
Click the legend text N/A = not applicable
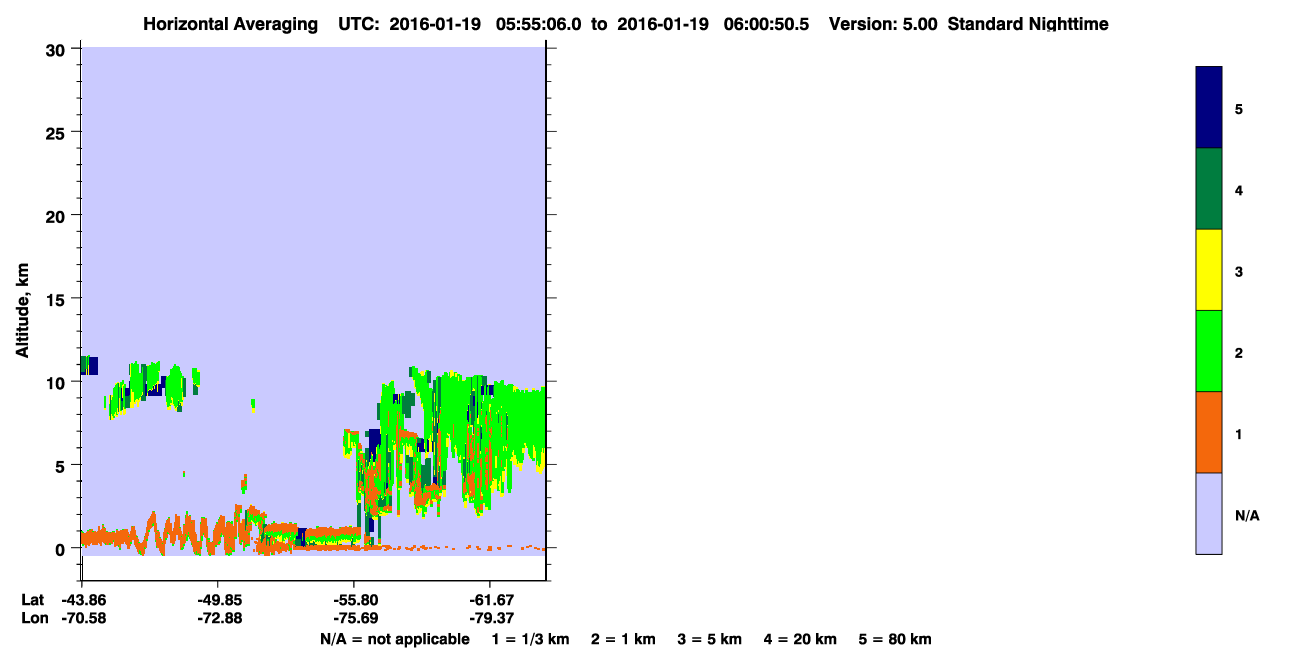394,639
